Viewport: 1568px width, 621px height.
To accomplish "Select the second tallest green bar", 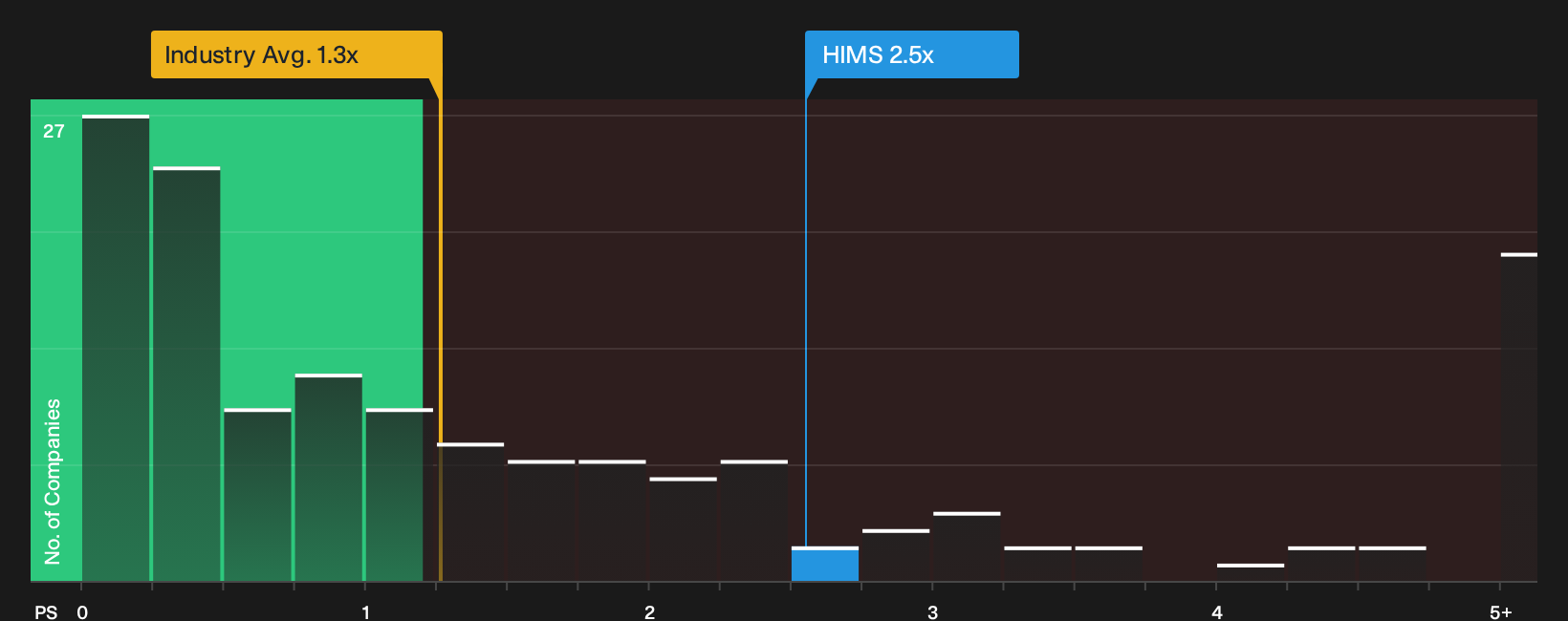I will pos(186,374).
